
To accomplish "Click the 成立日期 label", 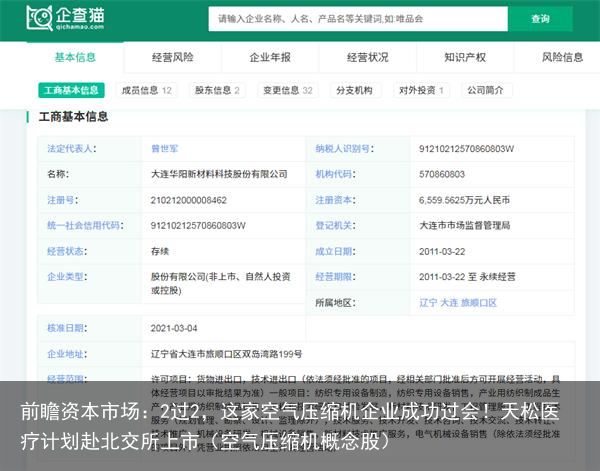I will coord(335,251).
